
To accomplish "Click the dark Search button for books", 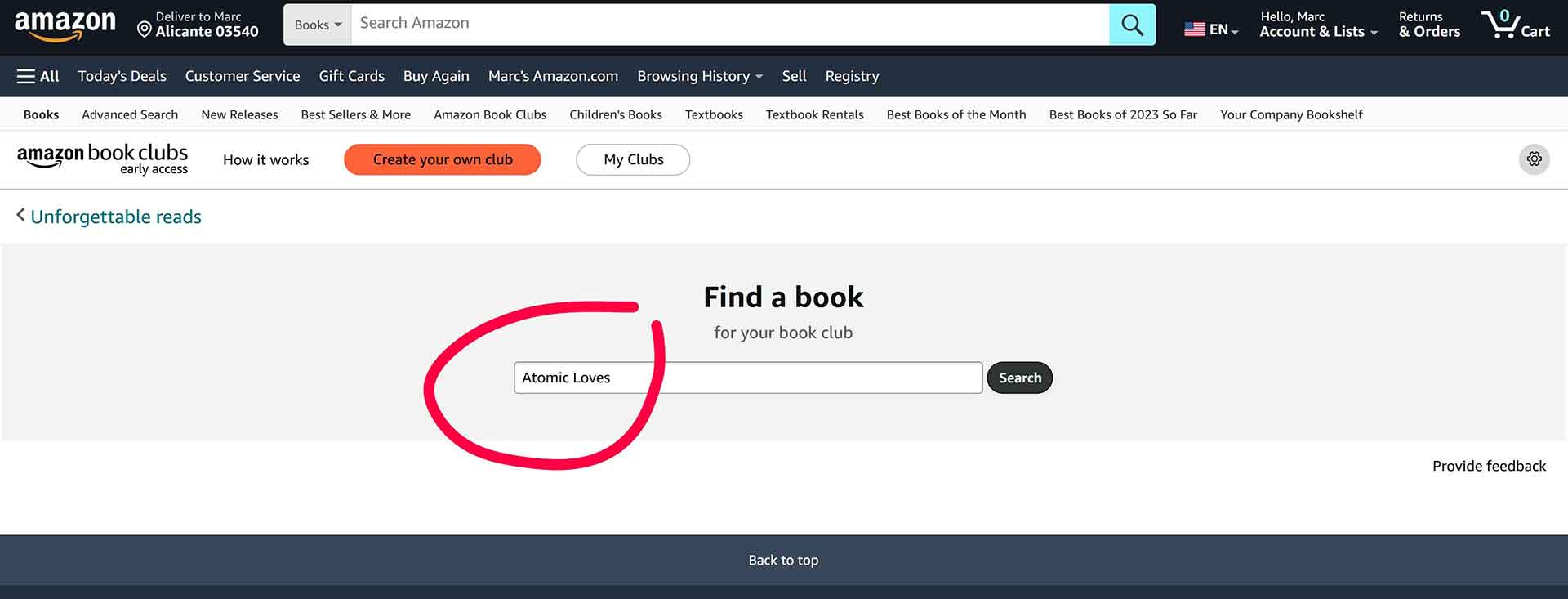I will (1019, 378).
